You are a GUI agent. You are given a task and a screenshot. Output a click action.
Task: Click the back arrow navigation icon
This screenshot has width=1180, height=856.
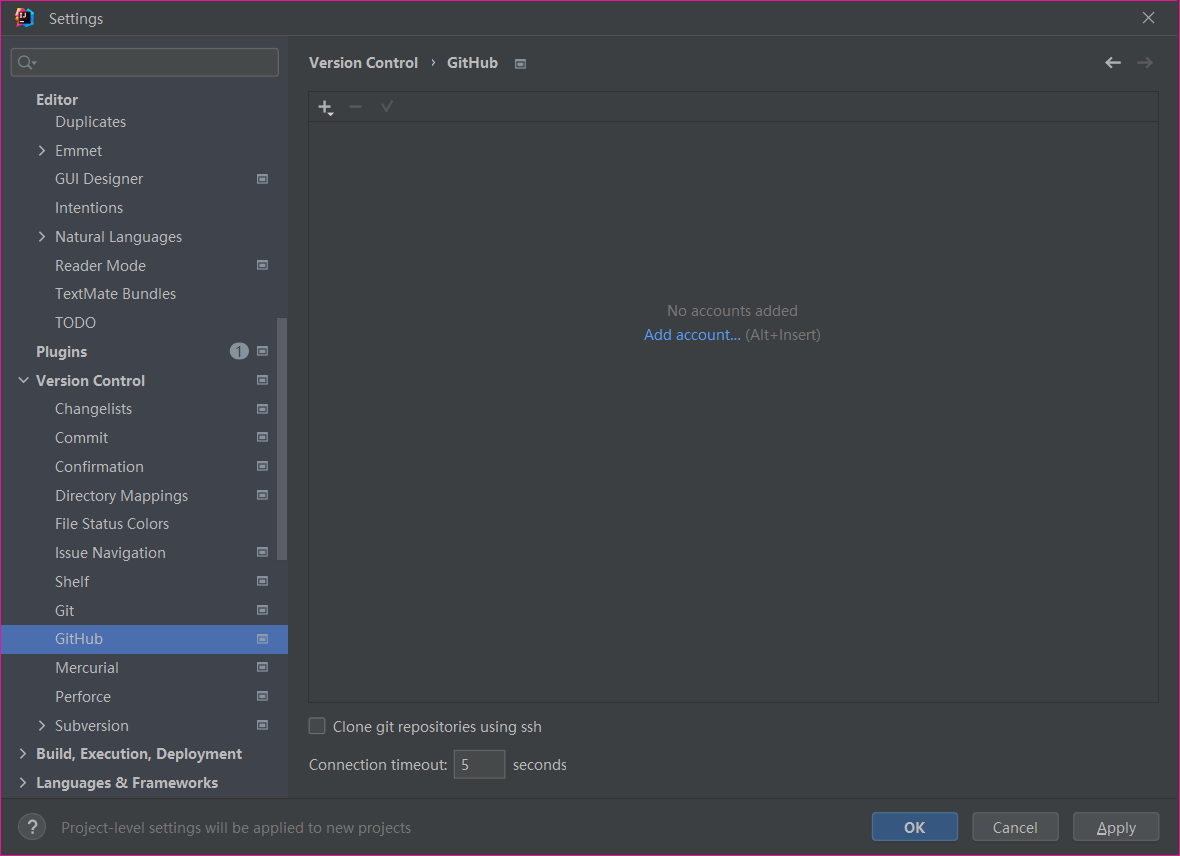1113,62
